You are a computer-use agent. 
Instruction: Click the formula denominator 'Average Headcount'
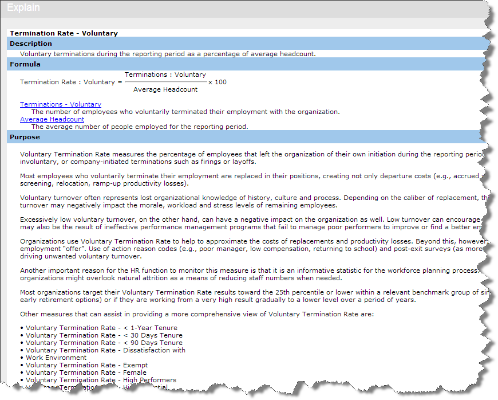165,90
